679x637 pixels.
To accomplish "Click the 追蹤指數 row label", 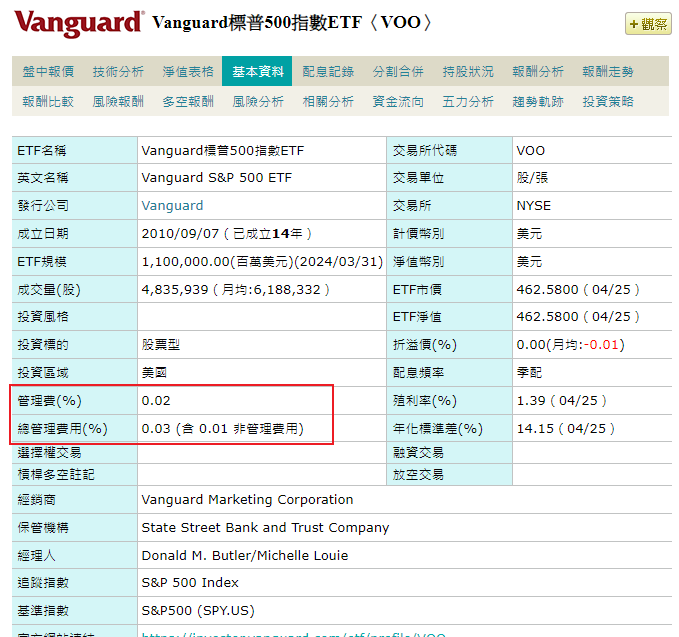I will [x=43, y=582].
